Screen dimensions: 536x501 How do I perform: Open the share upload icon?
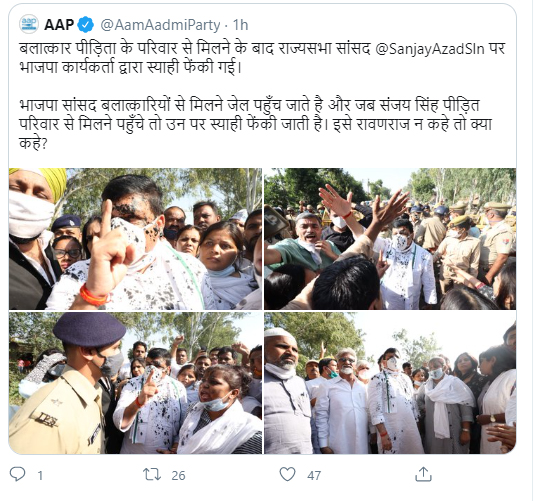pyautogui.click(x=423, y=474)
